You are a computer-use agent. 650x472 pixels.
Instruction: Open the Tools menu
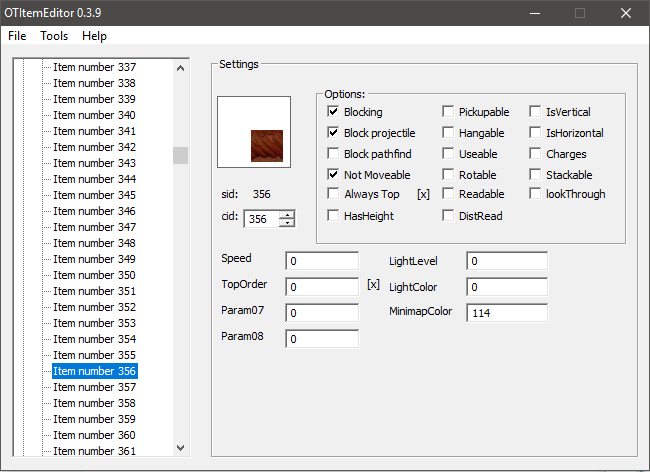[x=54, y=36]
